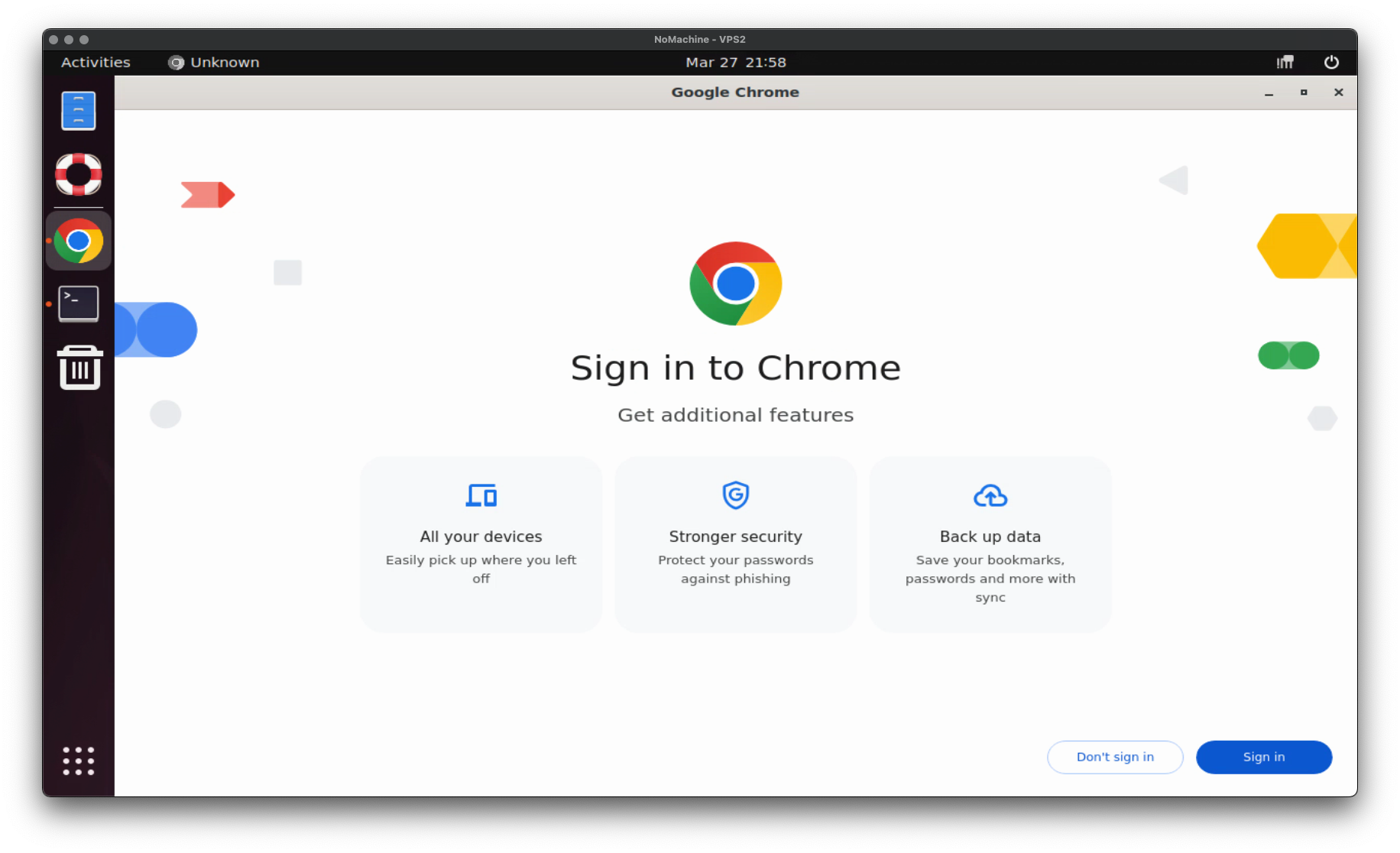This screenshot has height=853, width=1400.
Task: Click the Sign in button
Action: 1264,757
